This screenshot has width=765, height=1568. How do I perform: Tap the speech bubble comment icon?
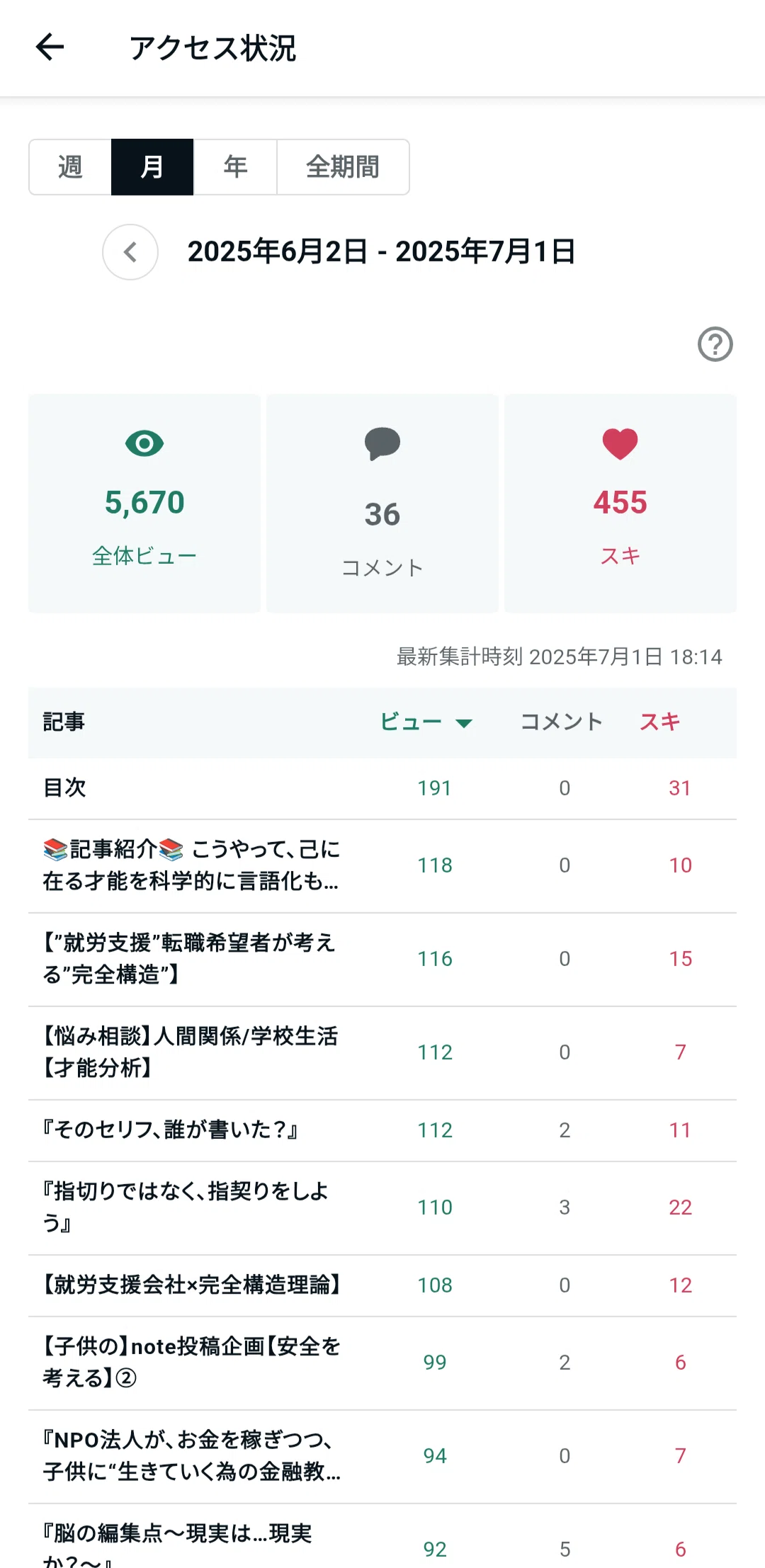(x=382, y=444)
